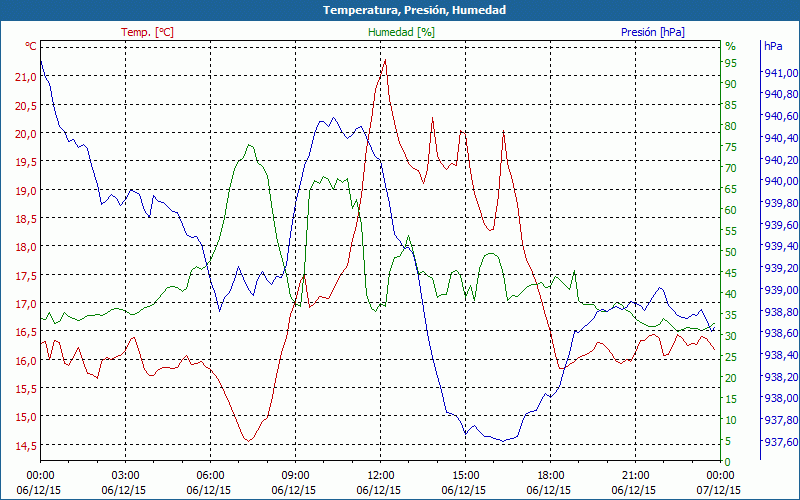This screenshot has height=500, width=800.
Task: Click the '939,00' pressure axis value
Action: 781,290
